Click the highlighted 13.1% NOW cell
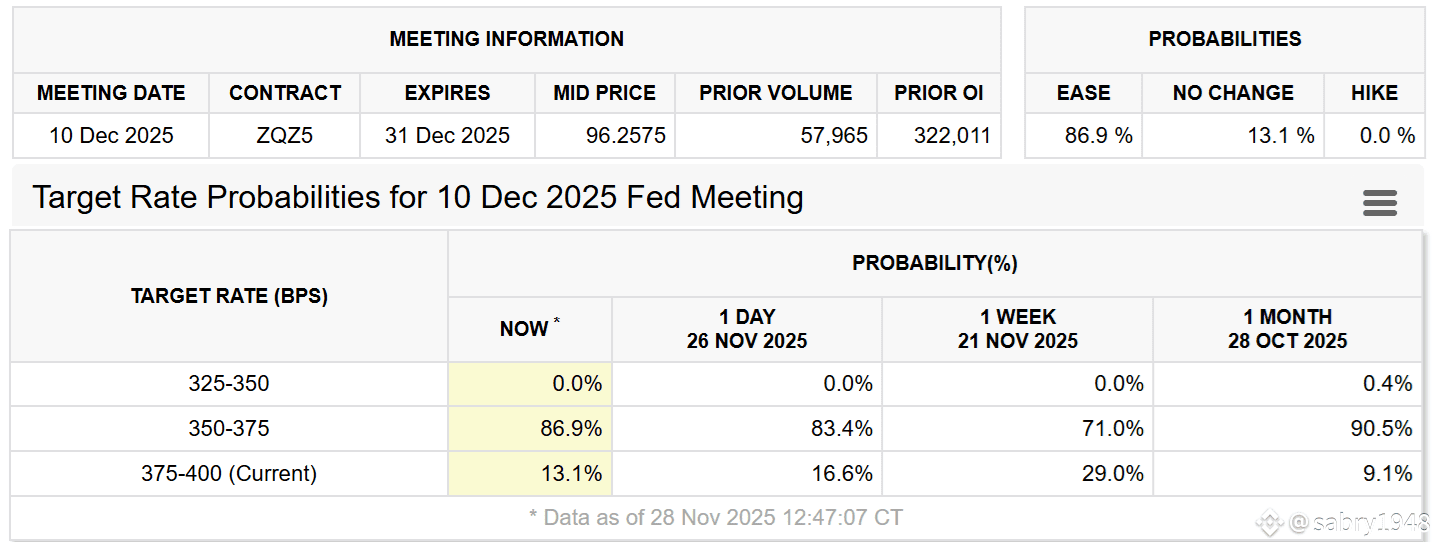The width and height of the screenshot is (1439, 548). pos(530,473)
